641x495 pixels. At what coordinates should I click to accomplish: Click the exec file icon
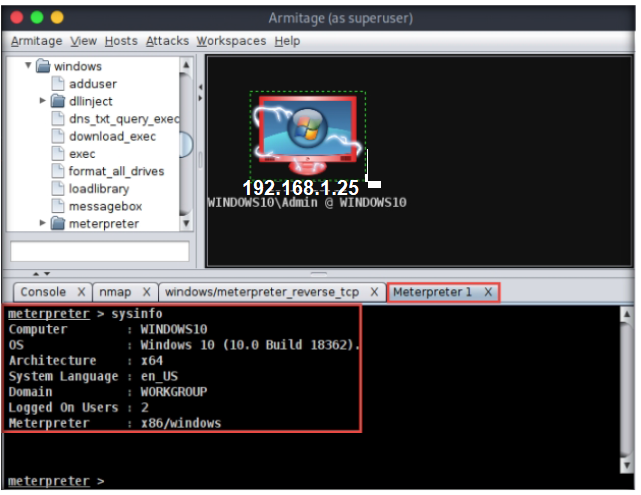[x=58, y=154]
